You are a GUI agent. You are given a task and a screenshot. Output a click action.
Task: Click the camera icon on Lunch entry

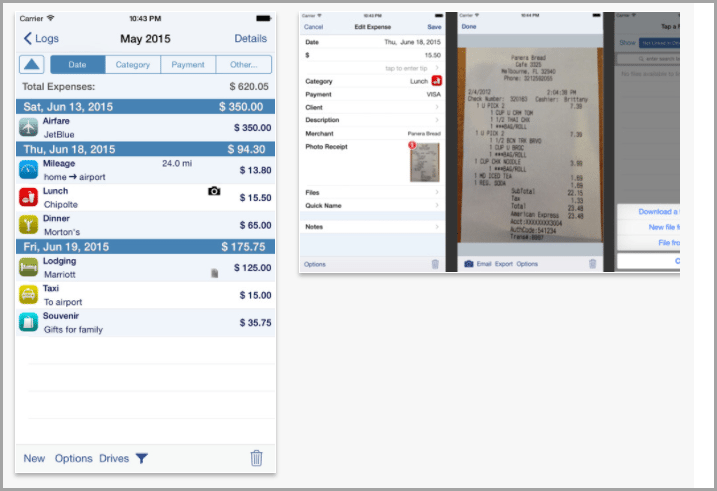click(x=214, y=190)
